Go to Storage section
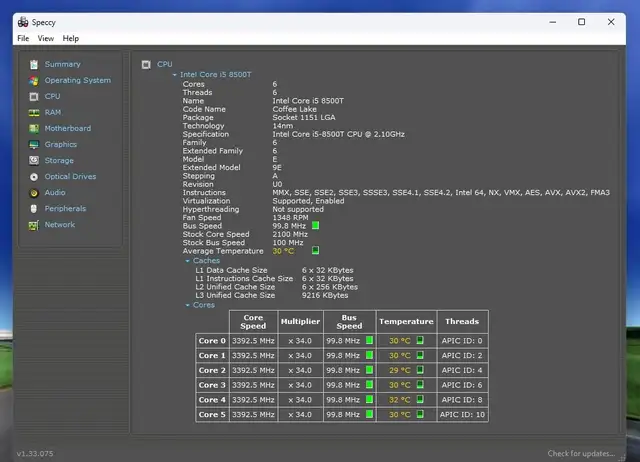 point(59,160)
